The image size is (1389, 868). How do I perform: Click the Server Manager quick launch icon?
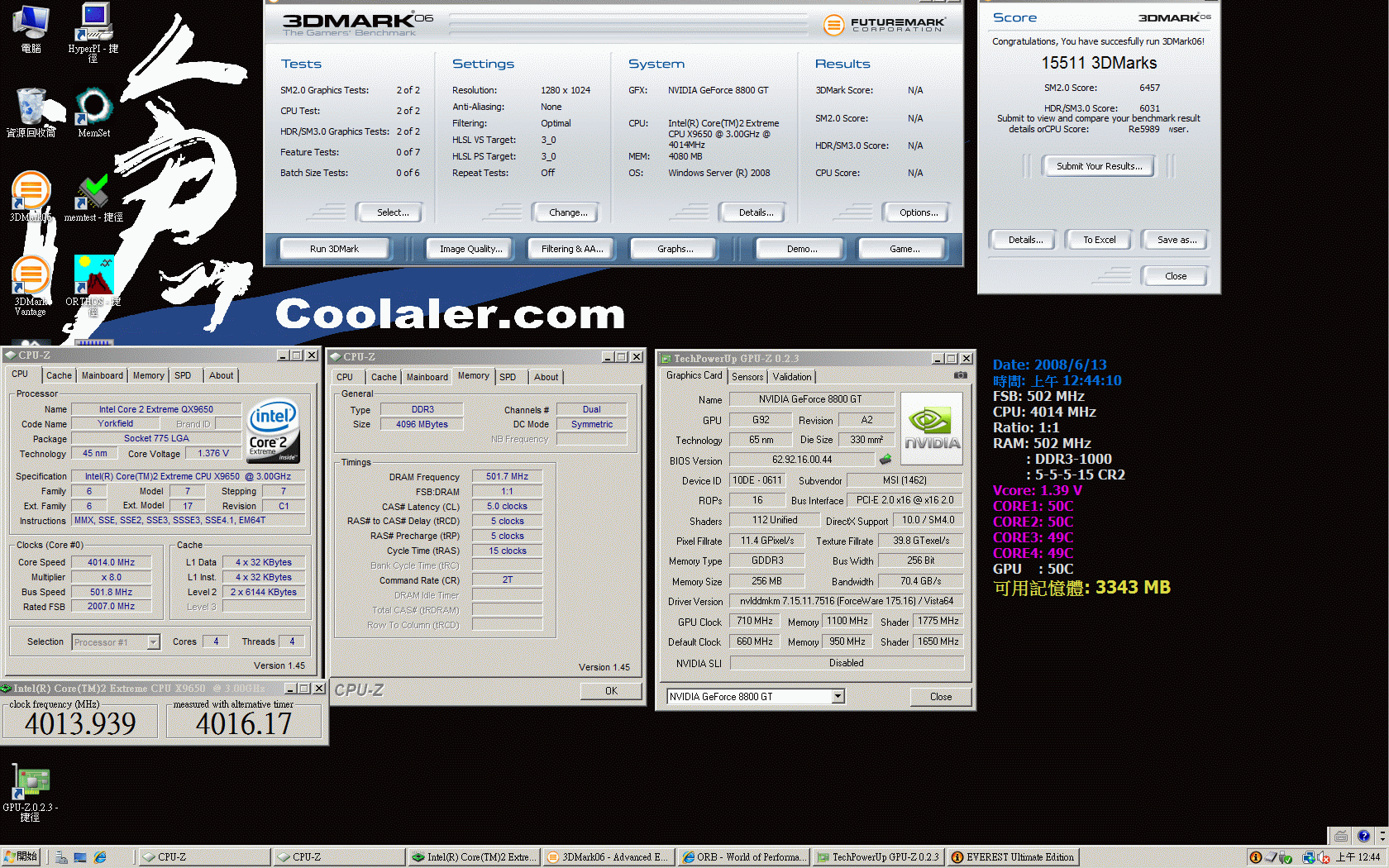(x=61, y=857)
